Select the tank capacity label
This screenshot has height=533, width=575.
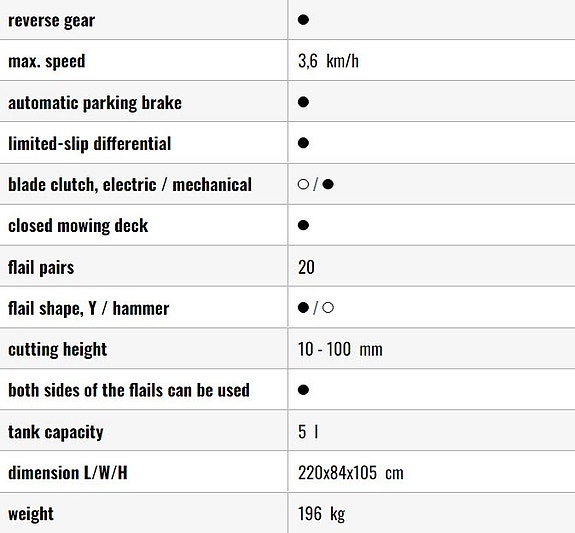[56, 432]
